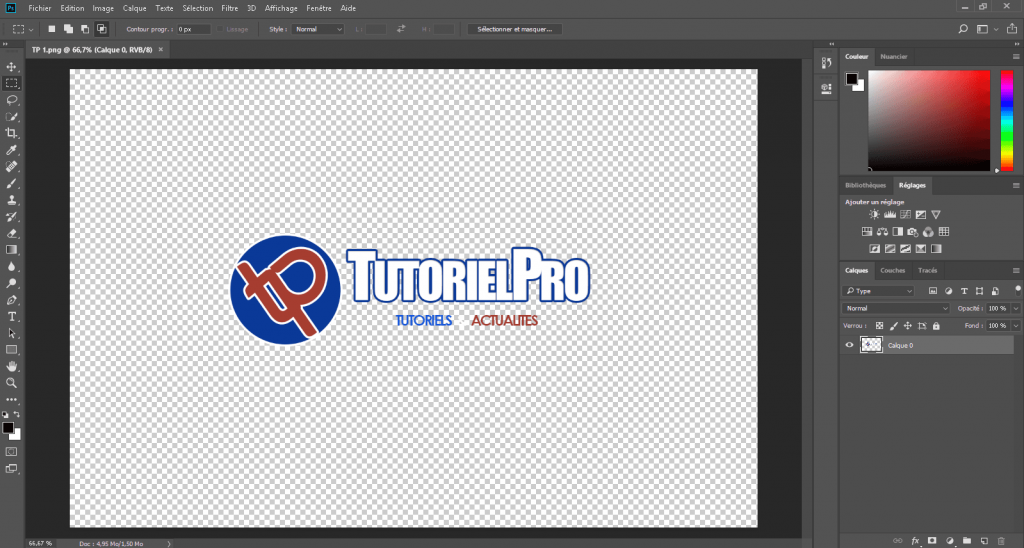Select the Rectangle shape tool

tap(11, 350)
